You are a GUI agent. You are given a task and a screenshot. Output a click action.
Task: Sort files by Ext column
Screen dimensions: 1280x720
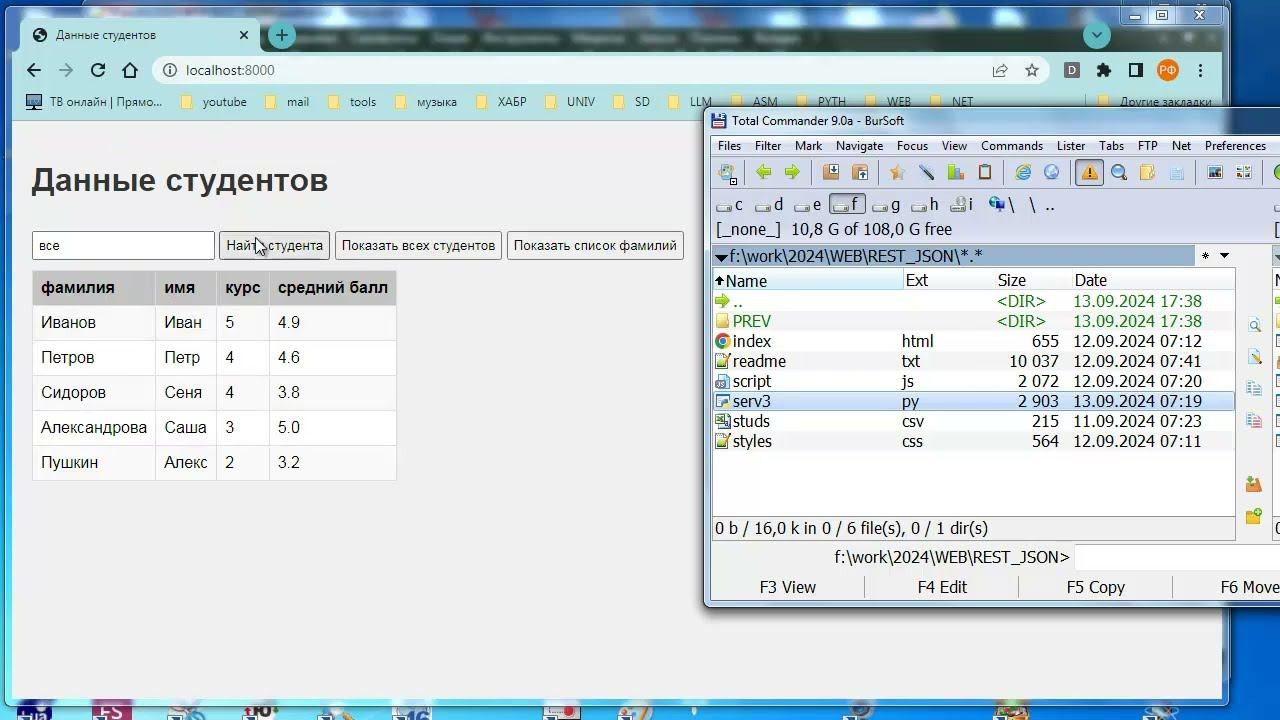tap(949, 281)
